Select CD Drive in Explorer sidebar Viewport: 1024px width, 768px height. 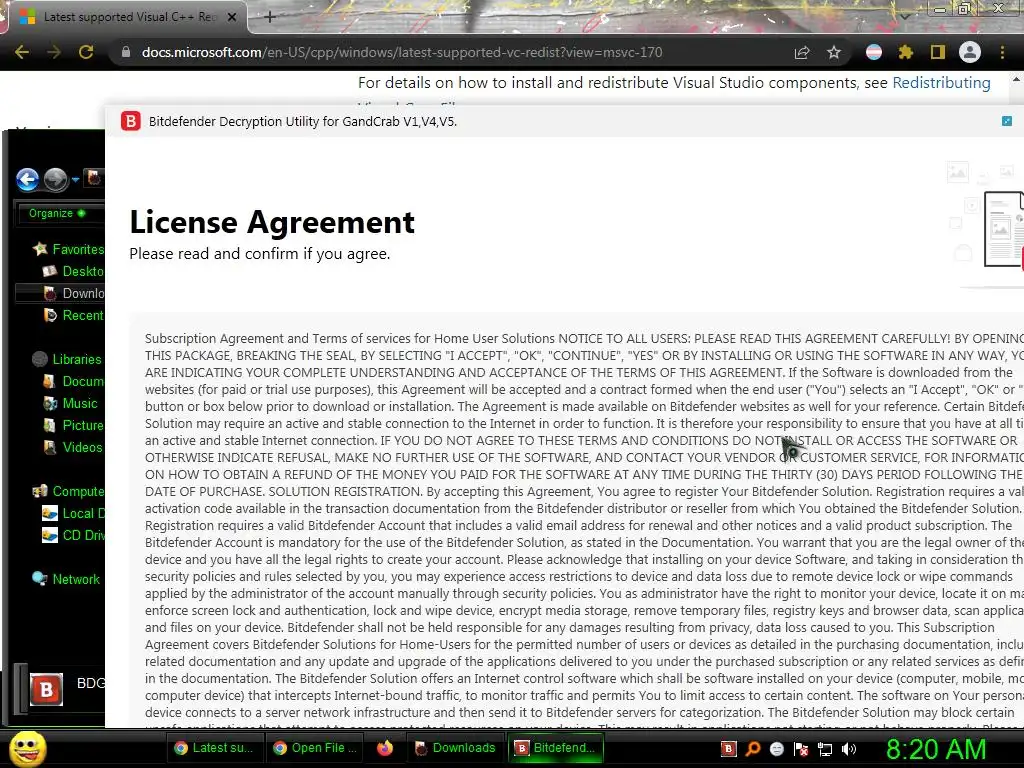(x=73, y=536)
